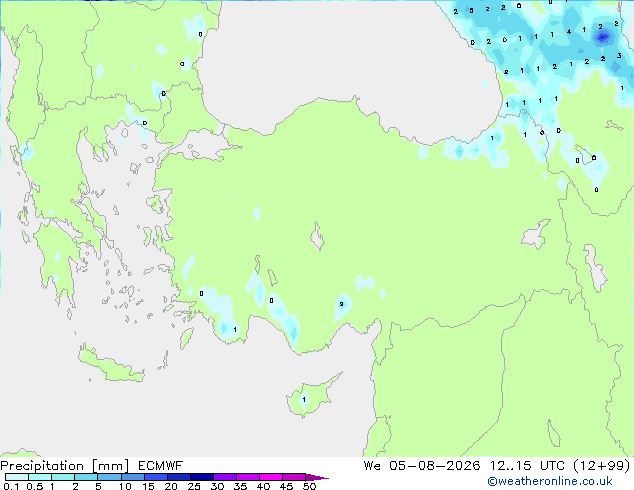Click the large lake in central Turkey
The image size is (634, 490).
(317, 237)
